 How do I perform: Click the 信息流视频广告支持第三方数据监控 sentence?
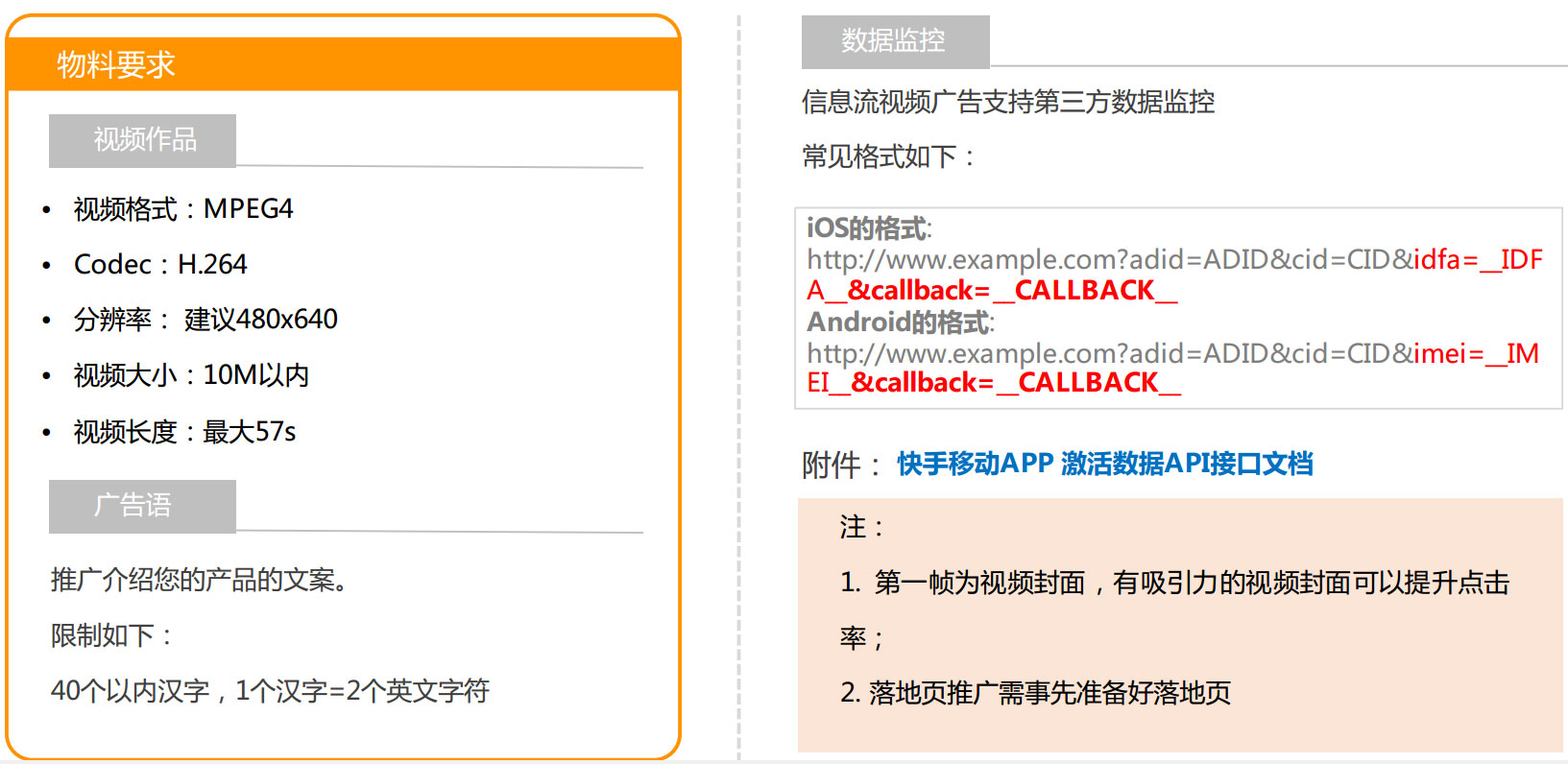click(x=1008, y=102)
